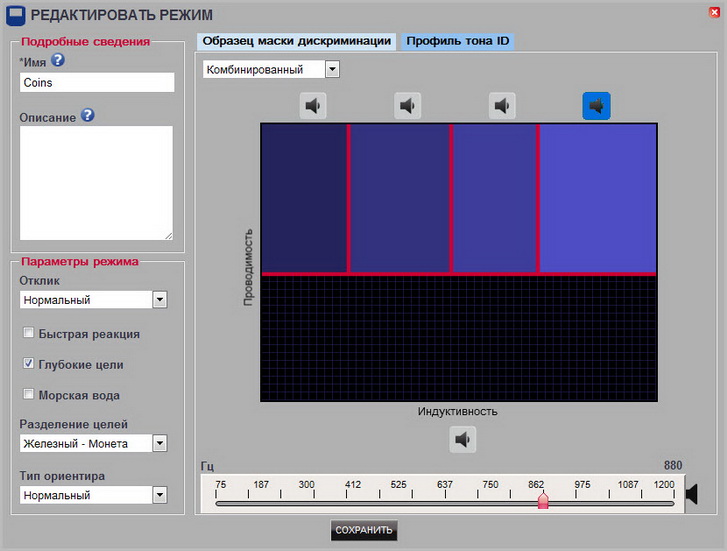
Task: Click the highlighted blue speaker icon
Action: 596,105
